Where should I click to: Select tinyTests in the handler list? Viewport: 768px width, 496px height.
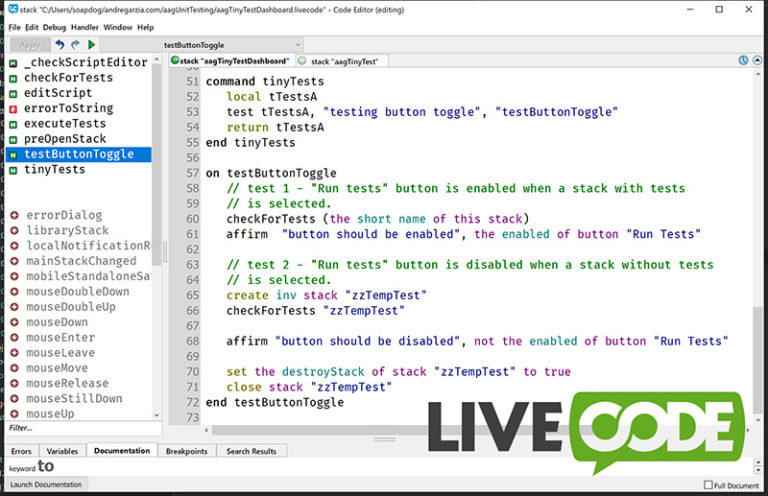[x=55, y=170]
